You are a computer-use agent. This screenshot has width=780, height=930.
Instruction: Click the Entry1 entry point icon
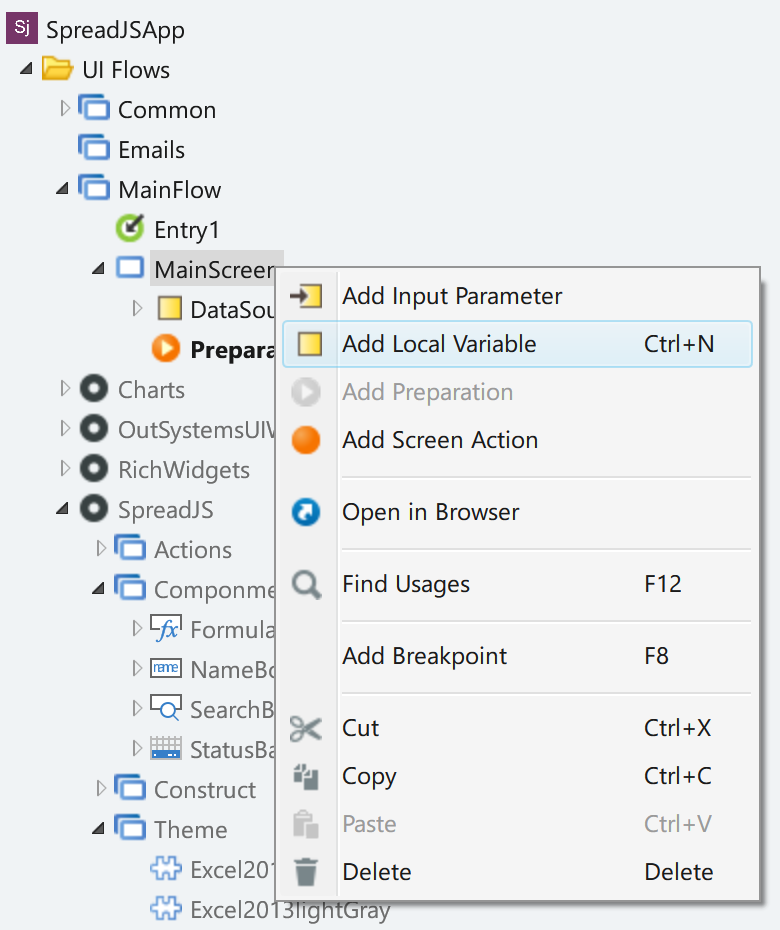pos(130,228)
